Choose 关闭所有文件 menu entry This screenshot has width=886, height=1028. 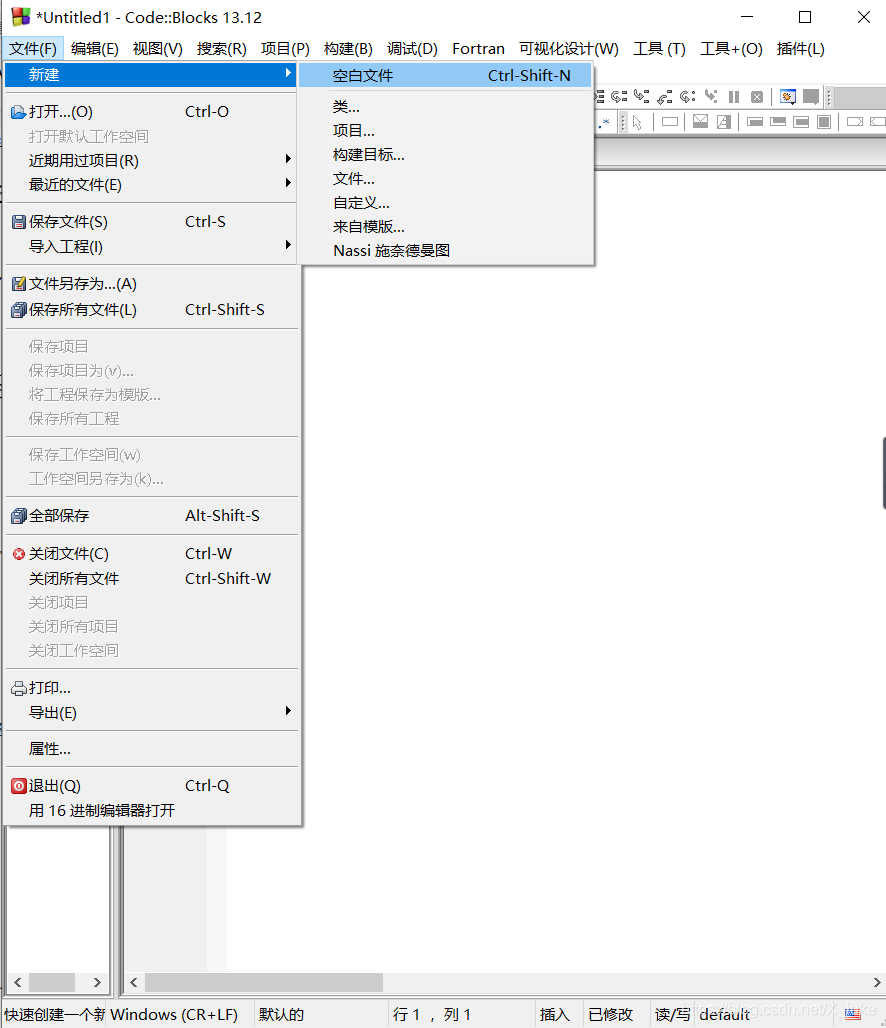coord(151,578)
